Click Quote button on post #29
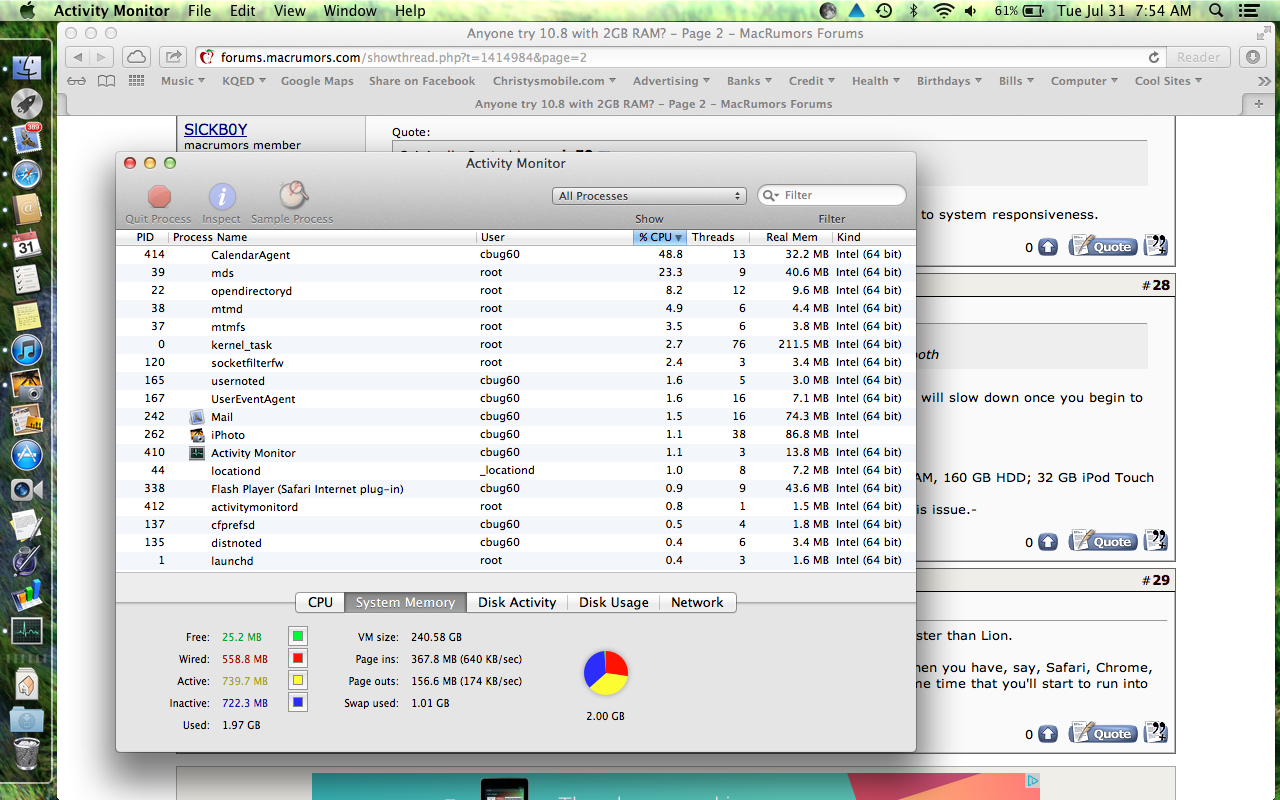Image resolution: width=1280 pixels, height=800 pixels. [x=1102, y=734]
